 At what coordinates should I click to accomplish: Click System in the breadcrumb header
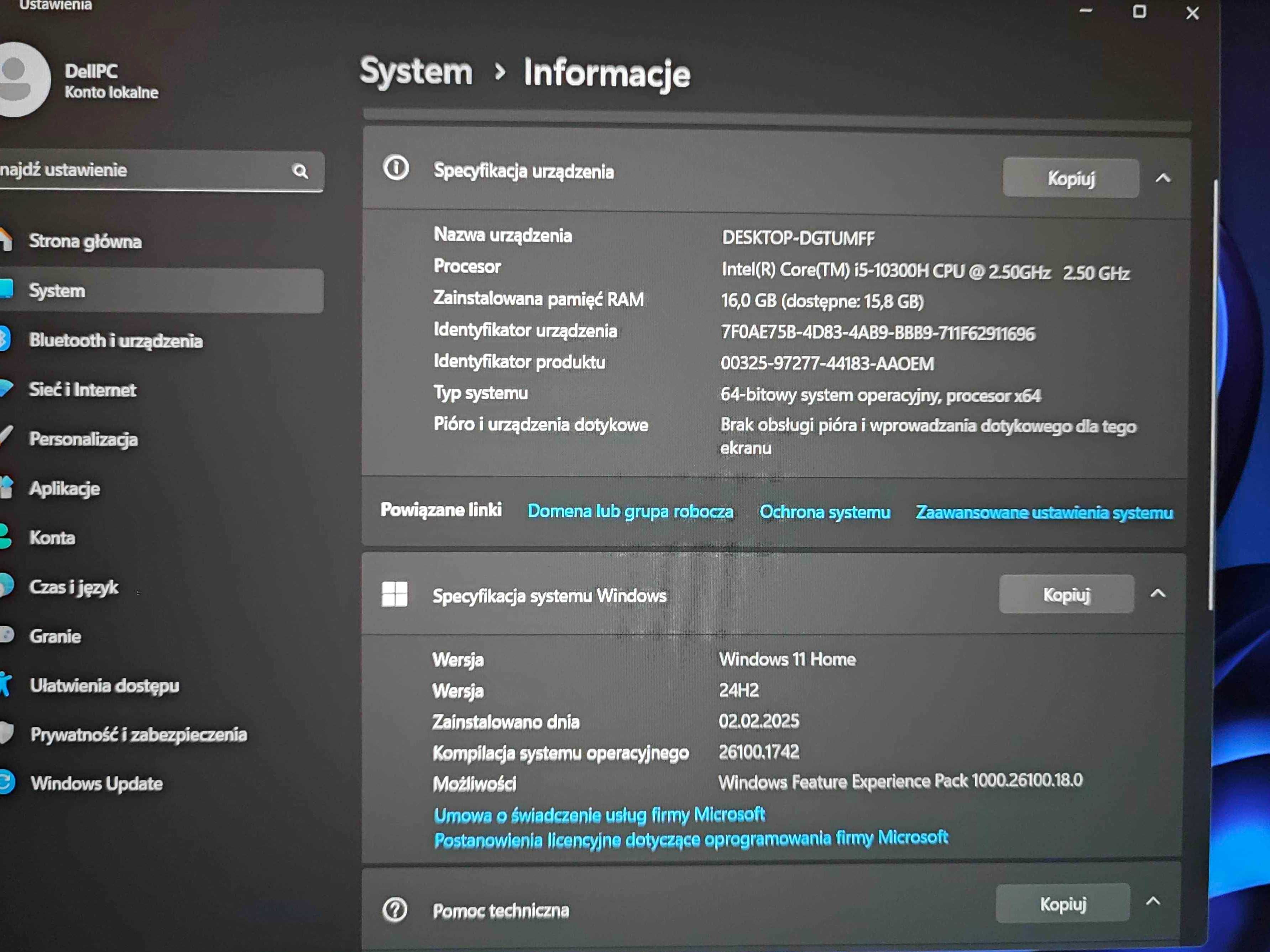(x=416, y=72)
